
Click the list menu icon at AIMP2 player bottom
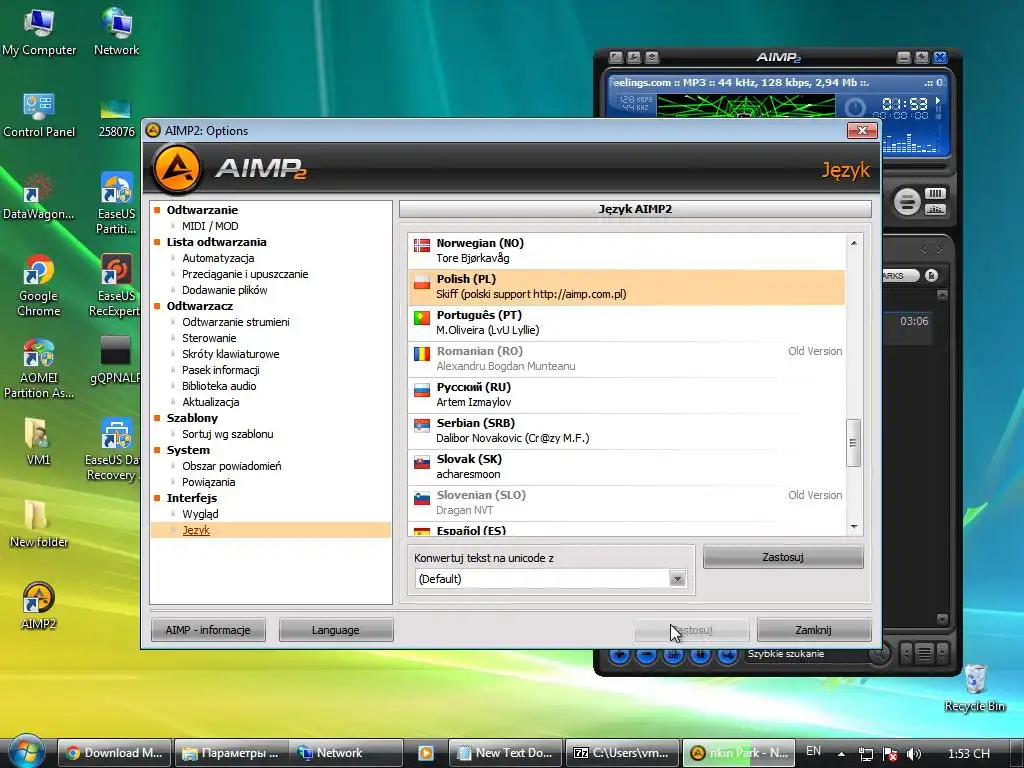pyautogui.click(x=924, y=653)
